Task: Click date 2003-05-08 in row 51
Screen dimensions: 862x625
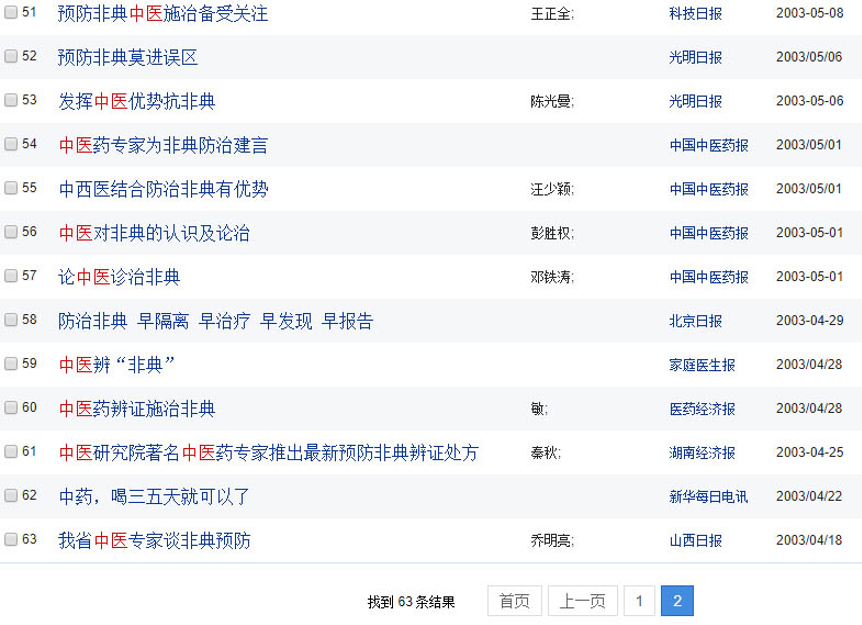Action: point(810,13)
